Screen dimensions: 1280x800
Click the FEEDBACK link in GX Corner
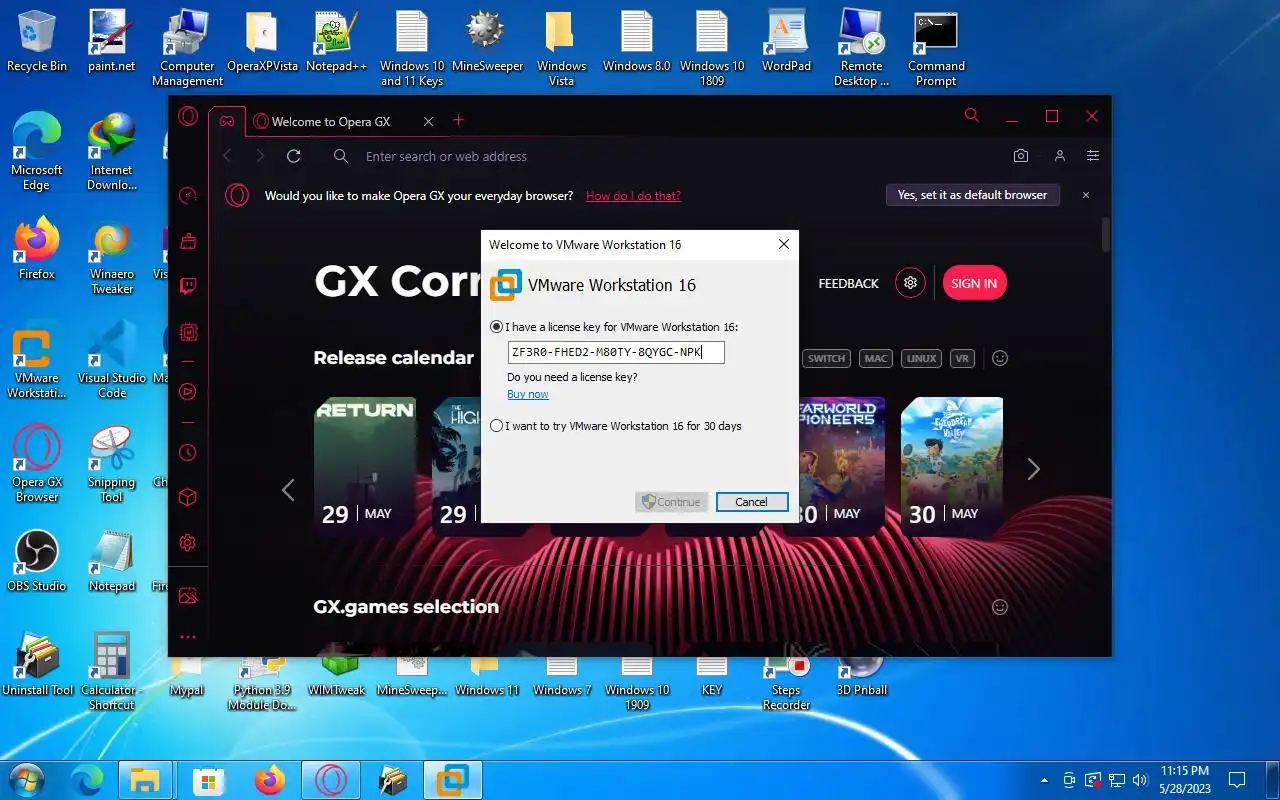(848, 284)
